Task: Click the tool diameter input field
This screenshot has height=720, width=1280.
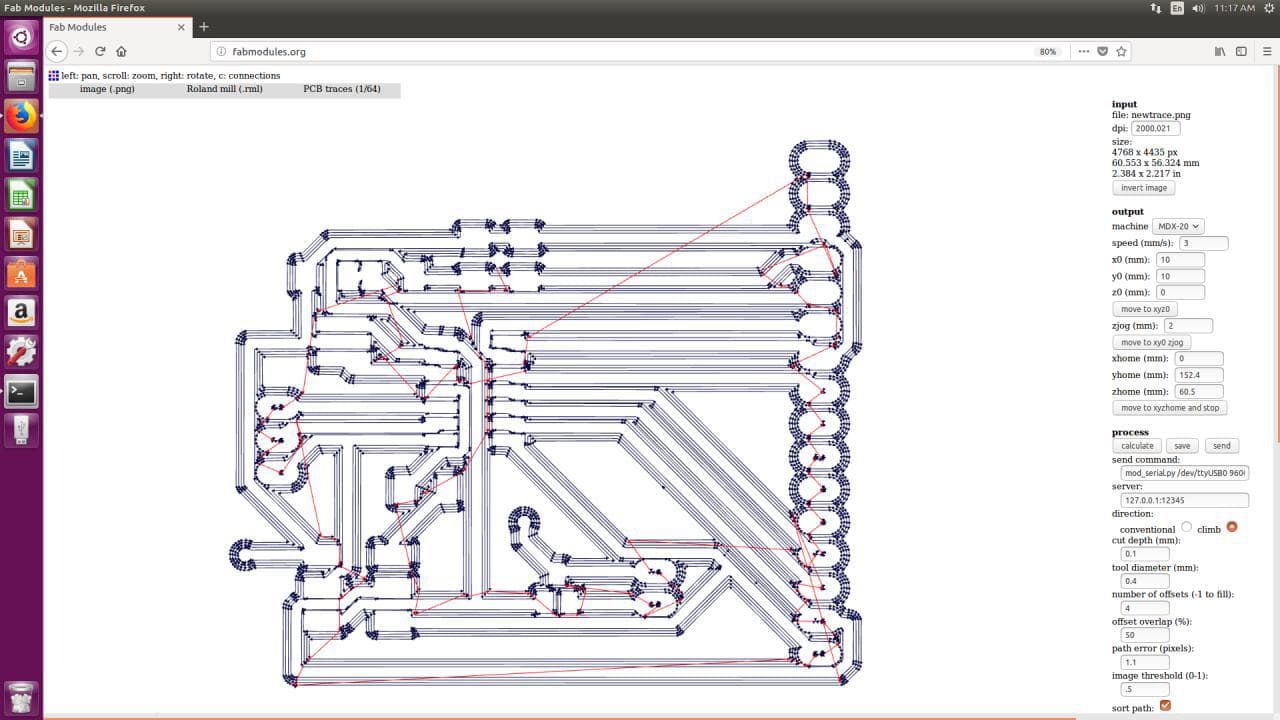Action: click(1145, 580)
